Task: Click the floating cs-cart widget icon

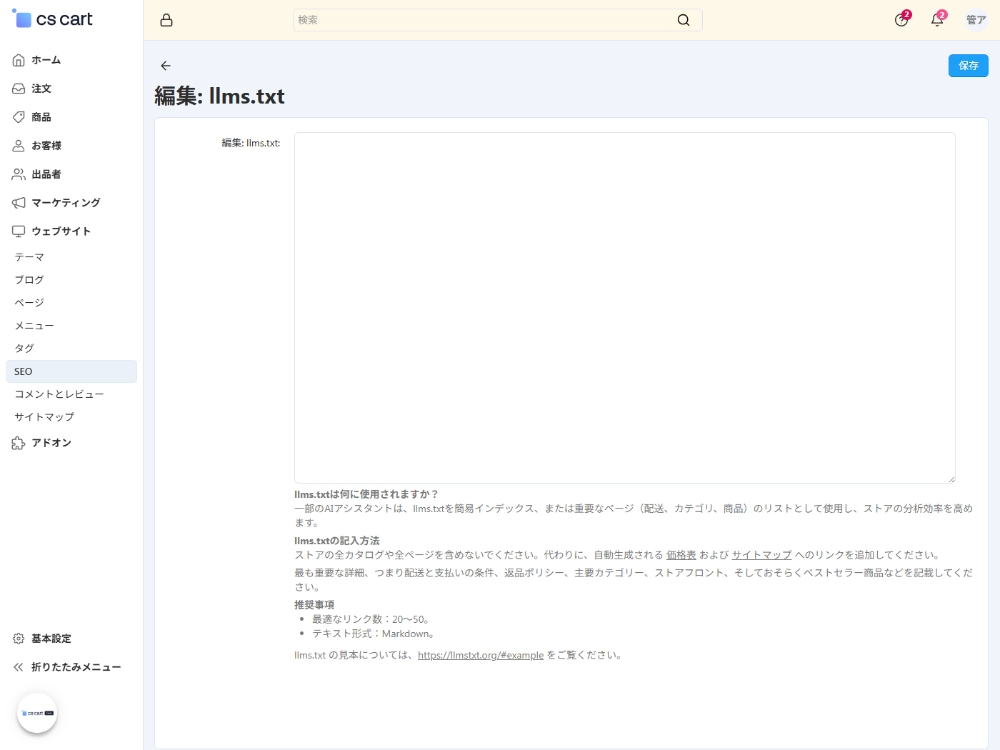Action: click(37, 713)
